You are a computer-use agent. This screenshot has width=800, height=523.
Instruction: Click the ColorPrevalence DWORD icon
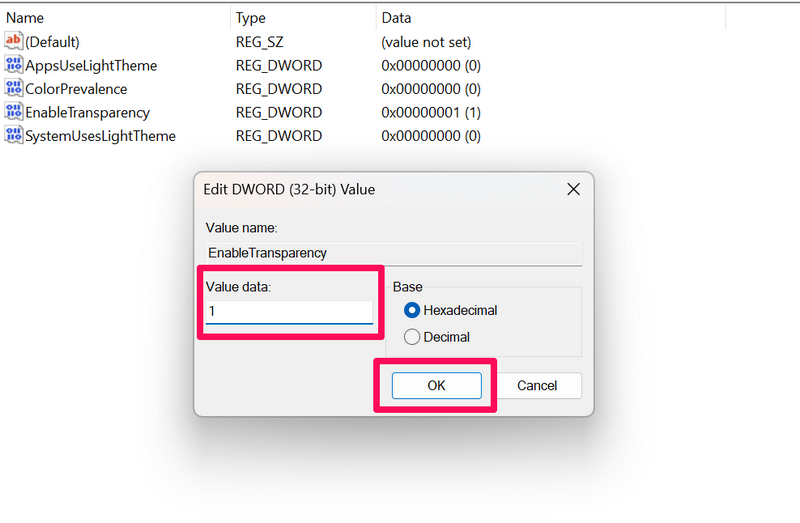[x=14, y=89]
